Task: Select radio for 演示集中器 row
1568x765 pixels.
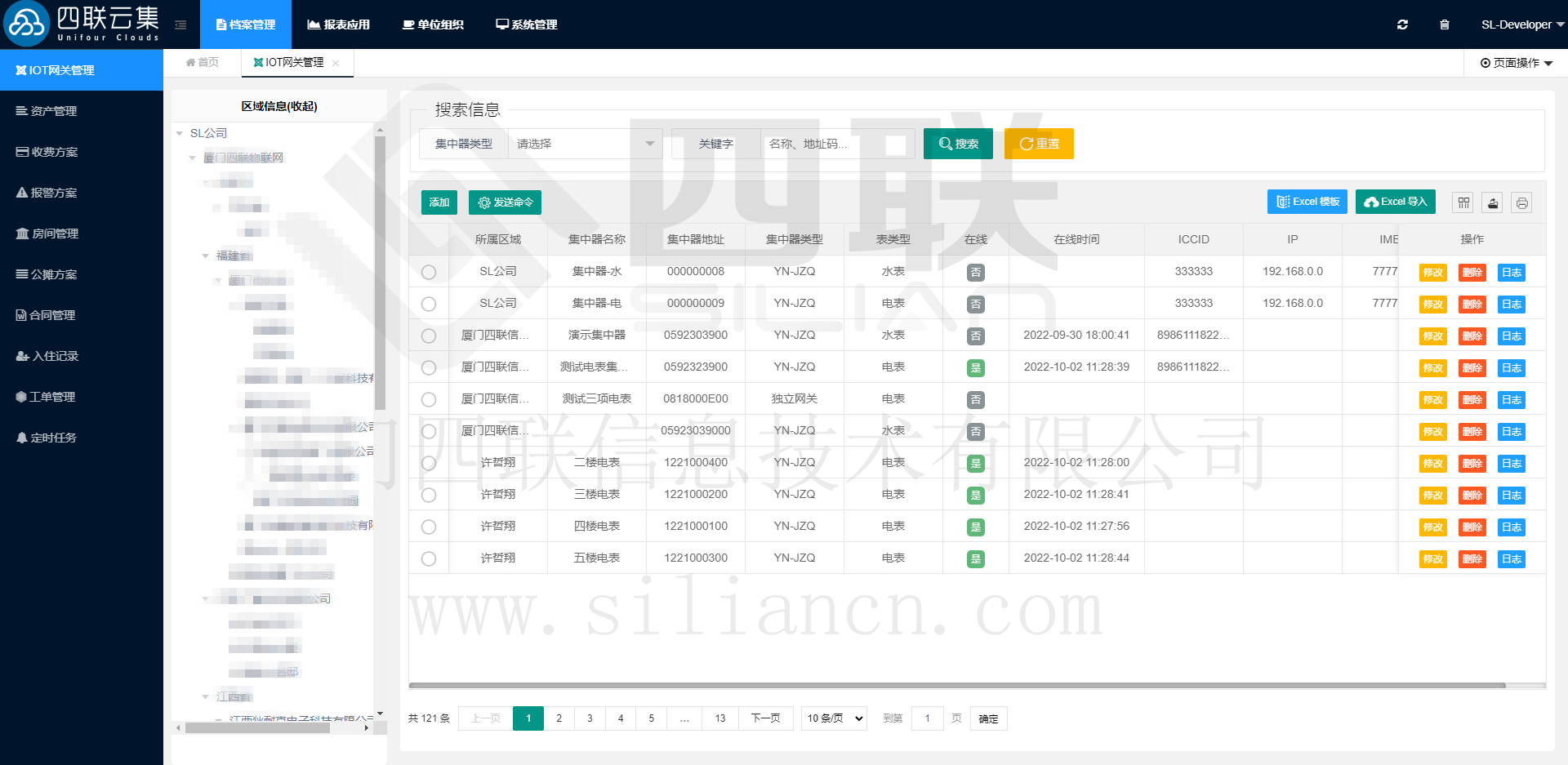Action: pyautogui.click(x=429, y=336)
